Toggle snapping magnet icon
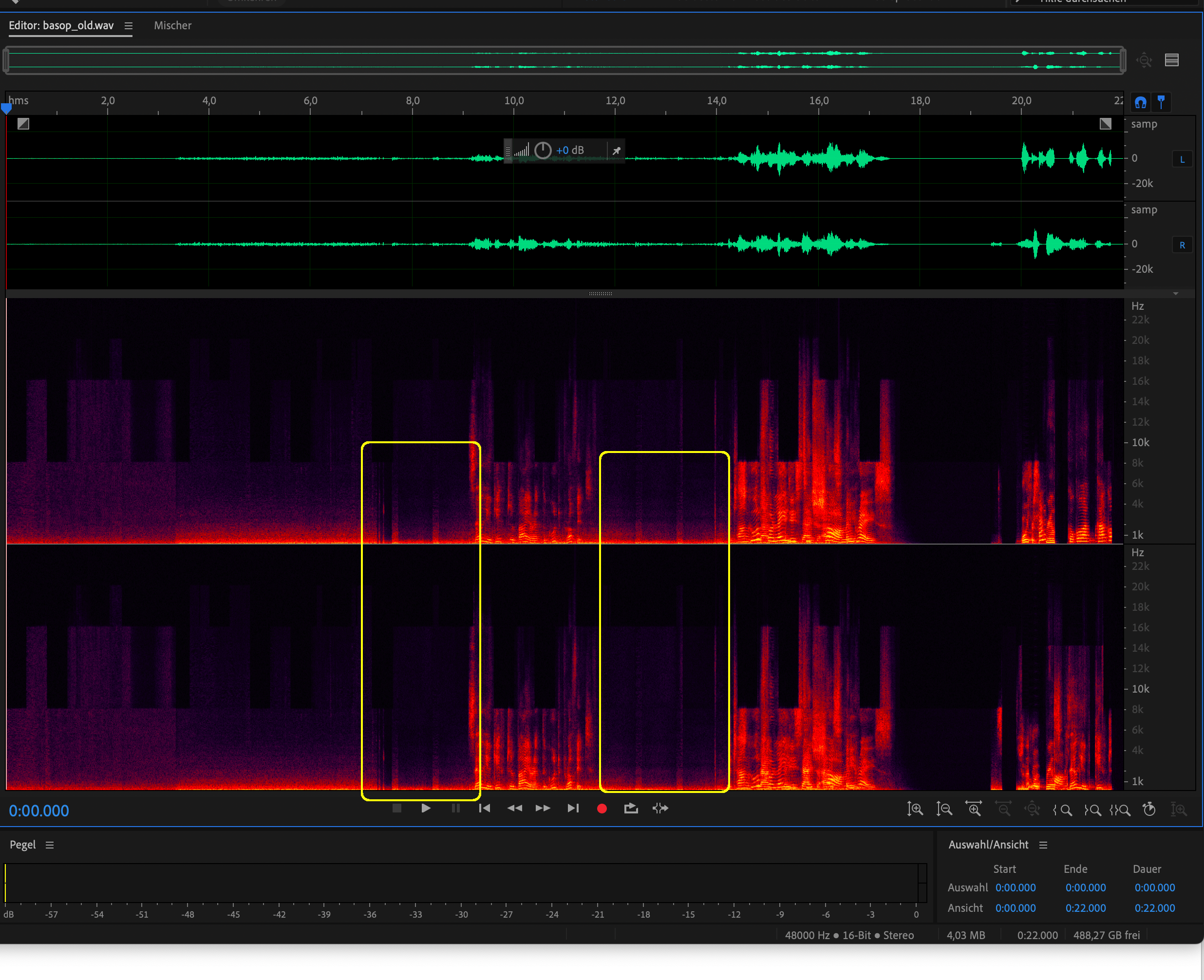This screenshot has height=980, width=1204. (1141, 102)
